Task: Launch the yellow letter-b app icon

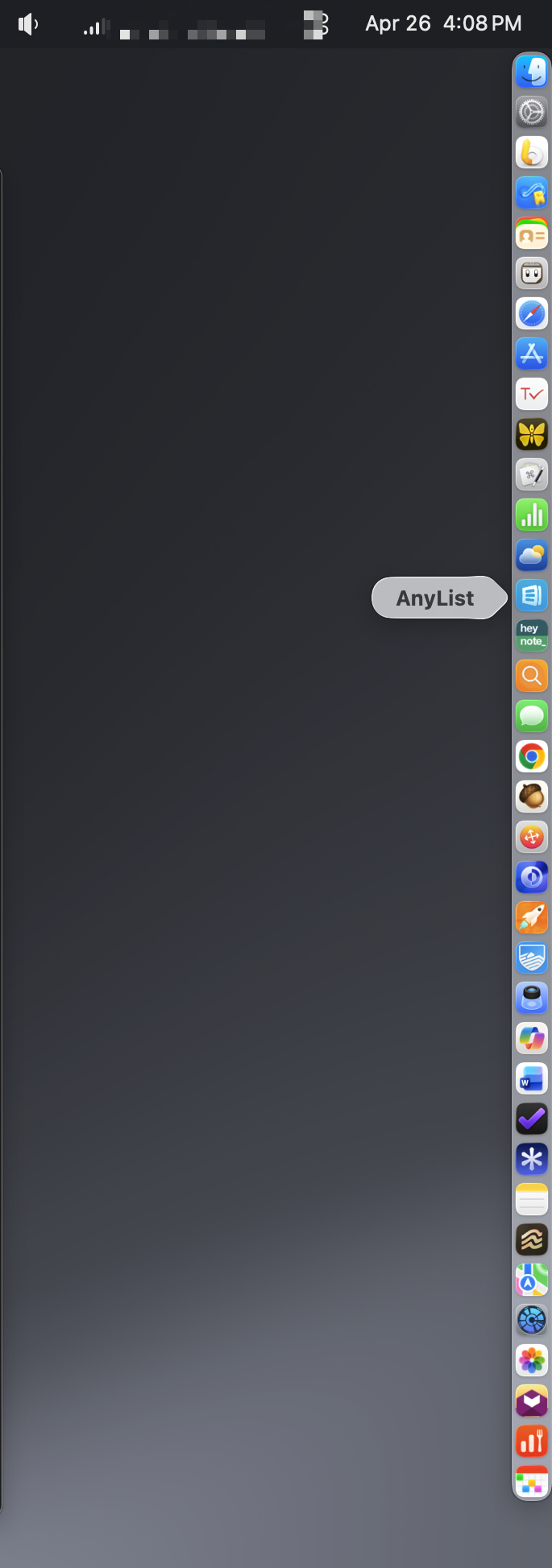Action: pyautogui.click(x=532, y=153)
